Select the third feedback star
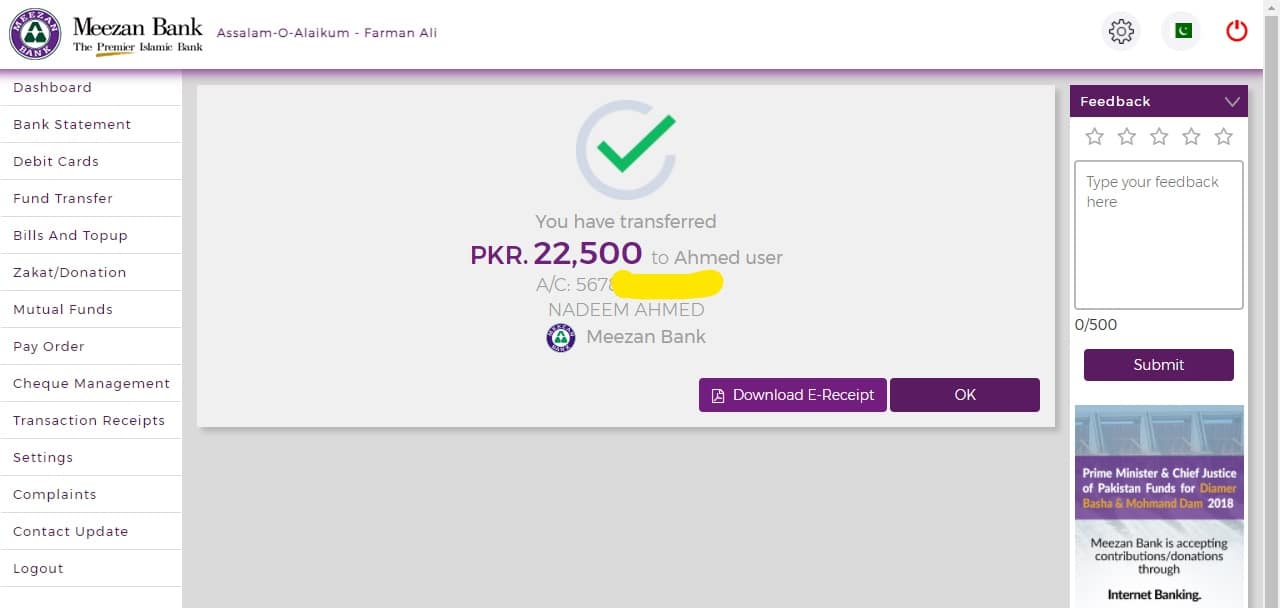 [x=1159, y=137]
